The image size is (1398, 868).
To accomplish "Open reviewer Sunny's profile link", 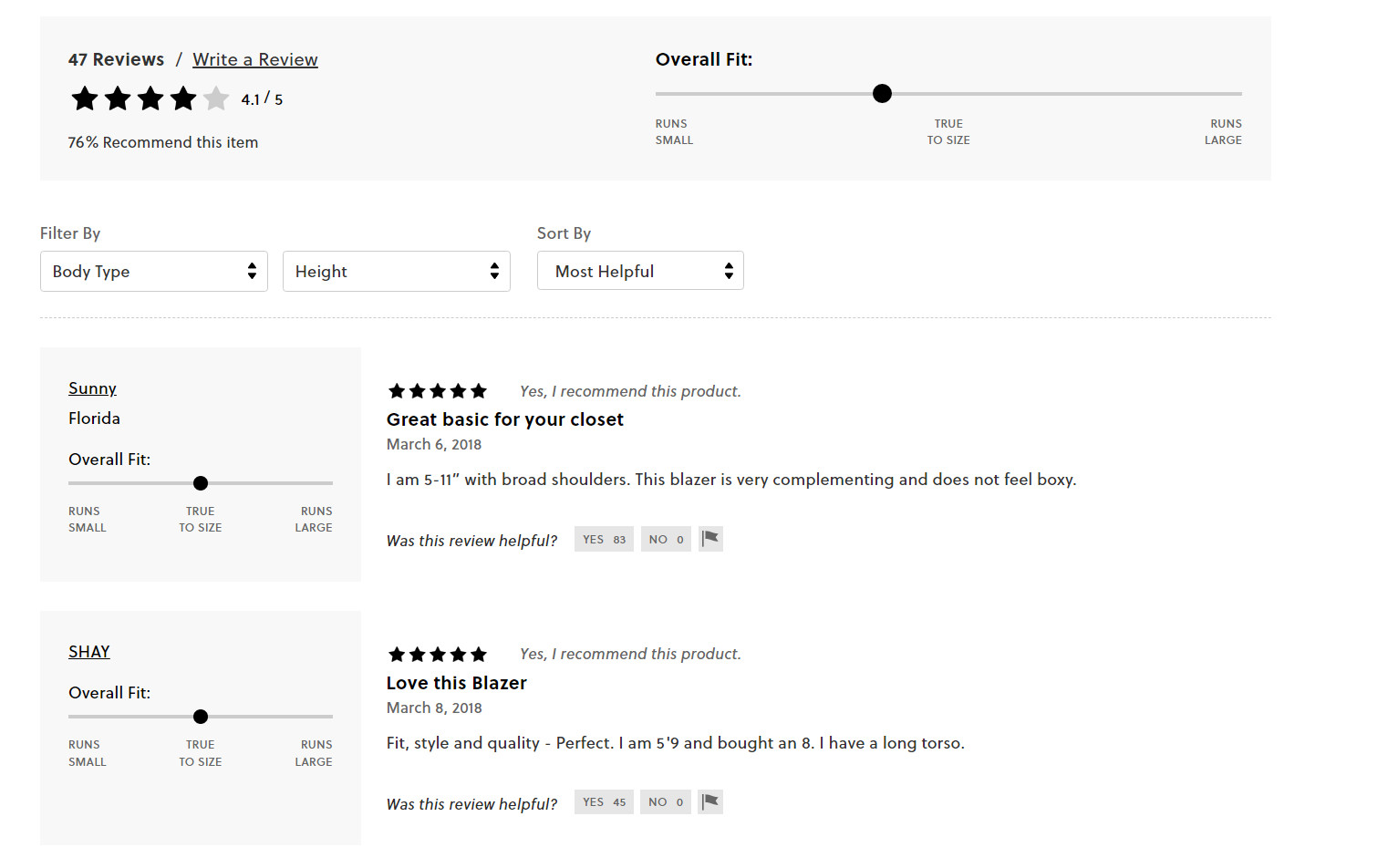I will pyautogui.click(x=92, y=388).
